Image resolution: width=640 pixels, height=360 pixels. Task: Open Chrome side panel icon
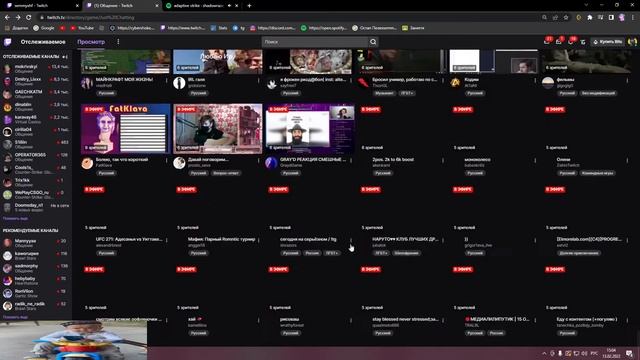pyautogui.click(x=611, y=18)
